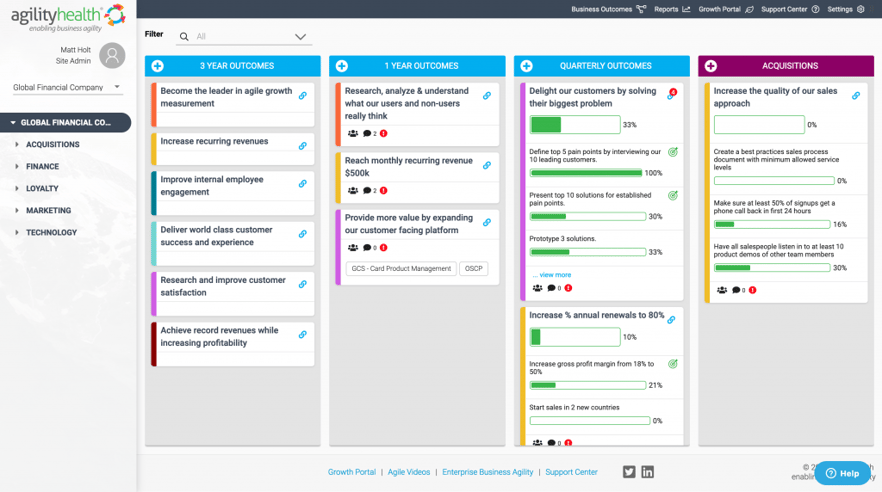
Task: Click 33% progress bar on Delight our customers
Action: [575, 125]
